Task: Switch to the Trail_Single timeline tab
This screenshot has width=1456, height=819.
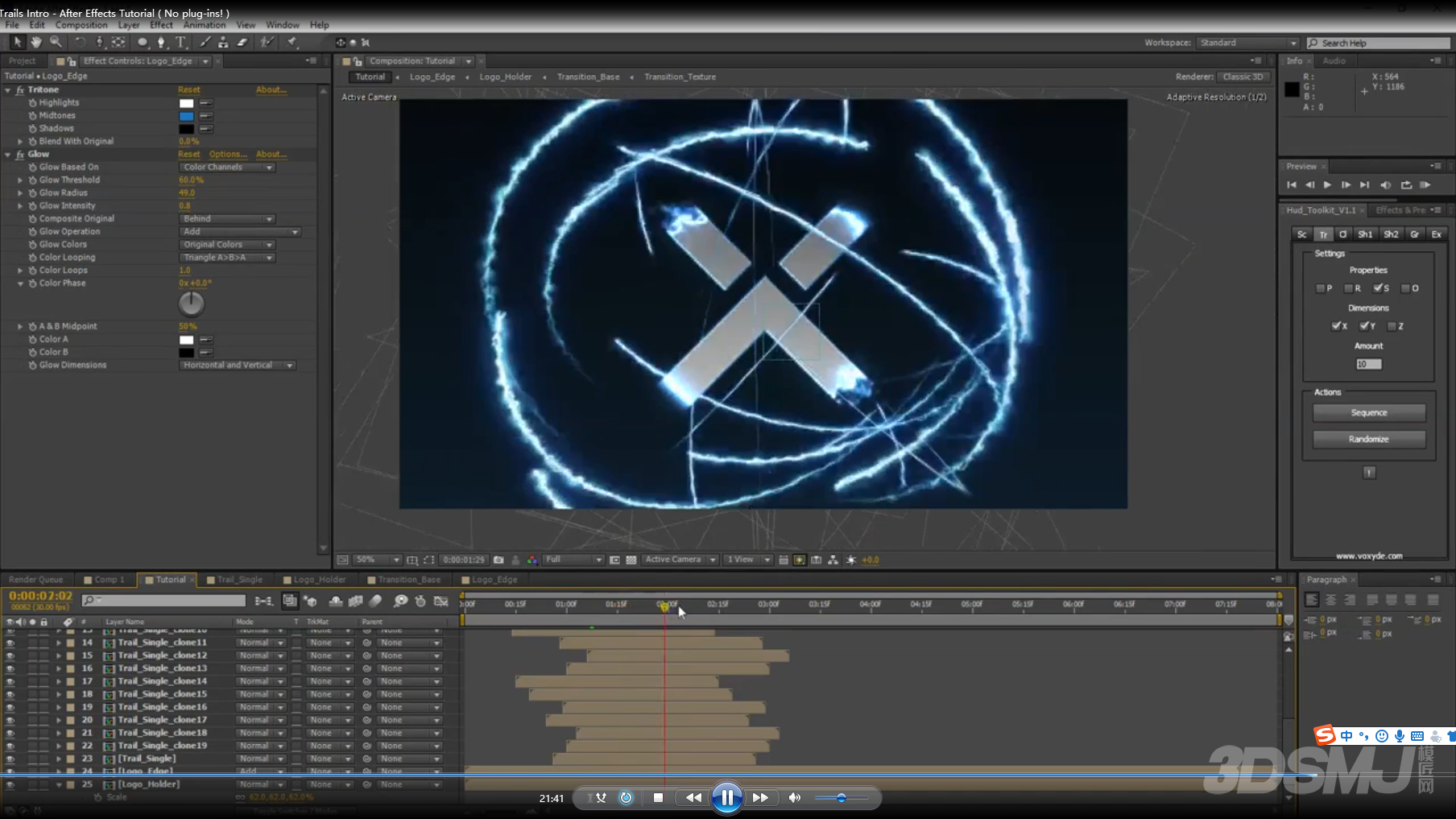Action: click(239, 580)
